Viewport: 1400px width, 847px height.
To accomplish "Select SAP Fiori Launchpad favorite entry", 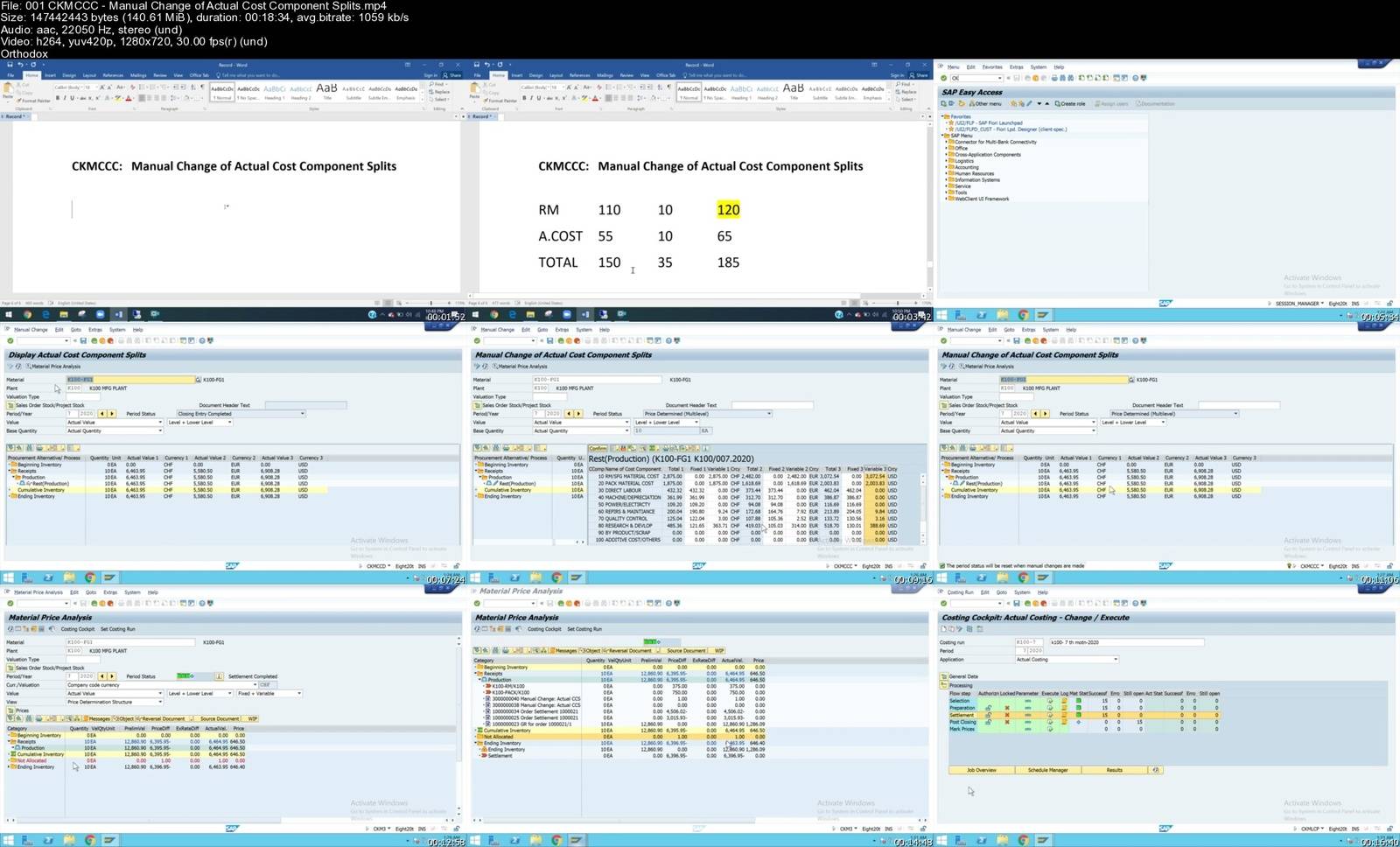I will pyautogui.click(x=989, y=122).
